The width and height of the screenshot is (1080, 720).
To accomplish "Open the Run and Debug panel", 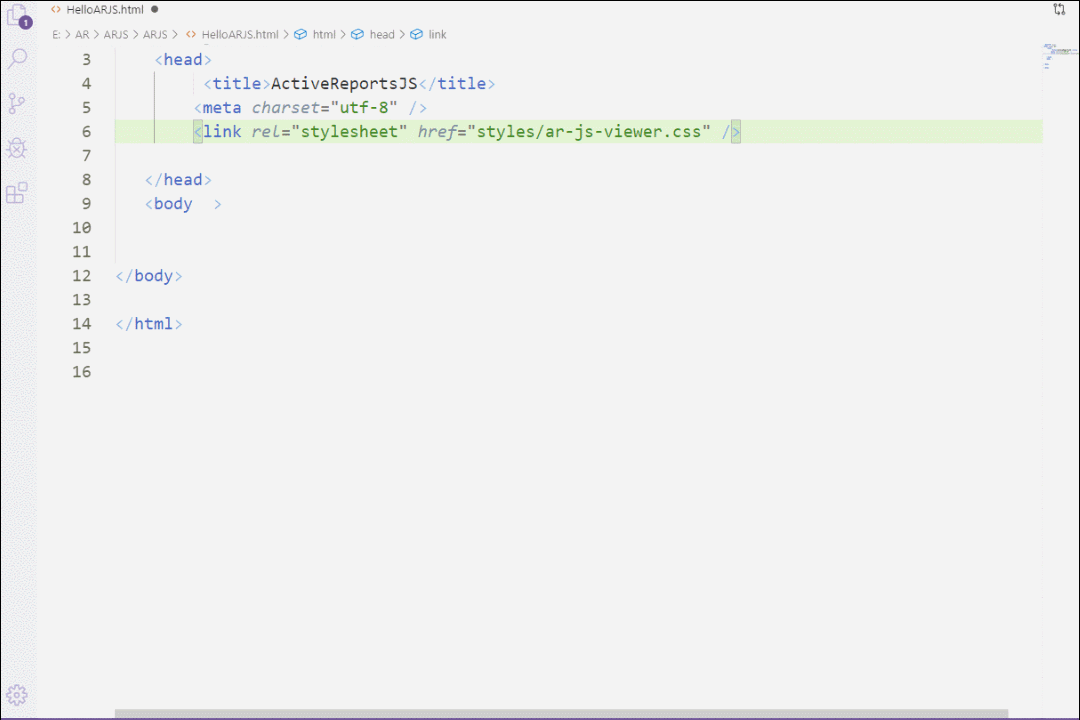I will 17,148.
